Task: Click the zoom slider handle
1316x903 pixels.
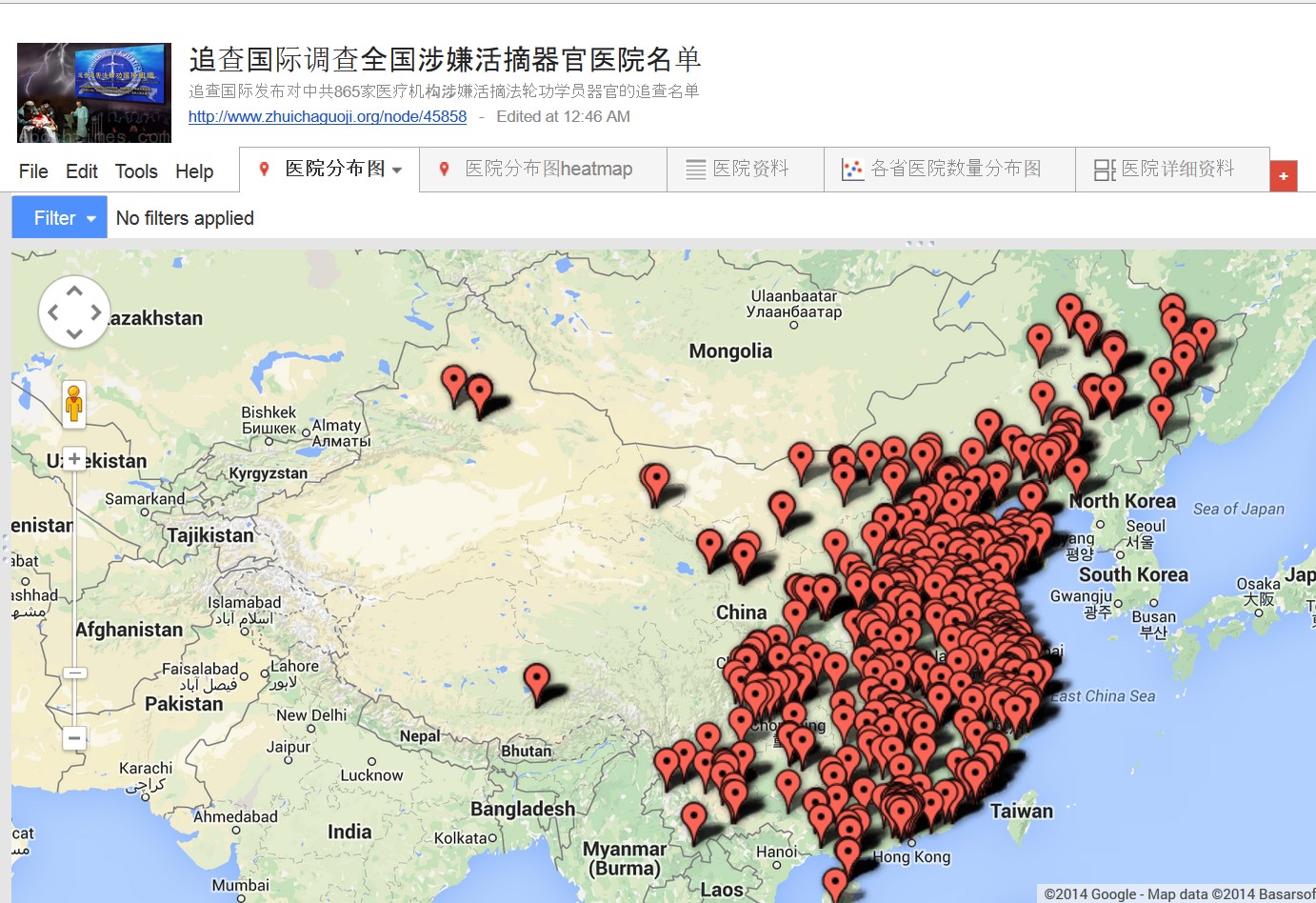Action: tap(74, 672)
